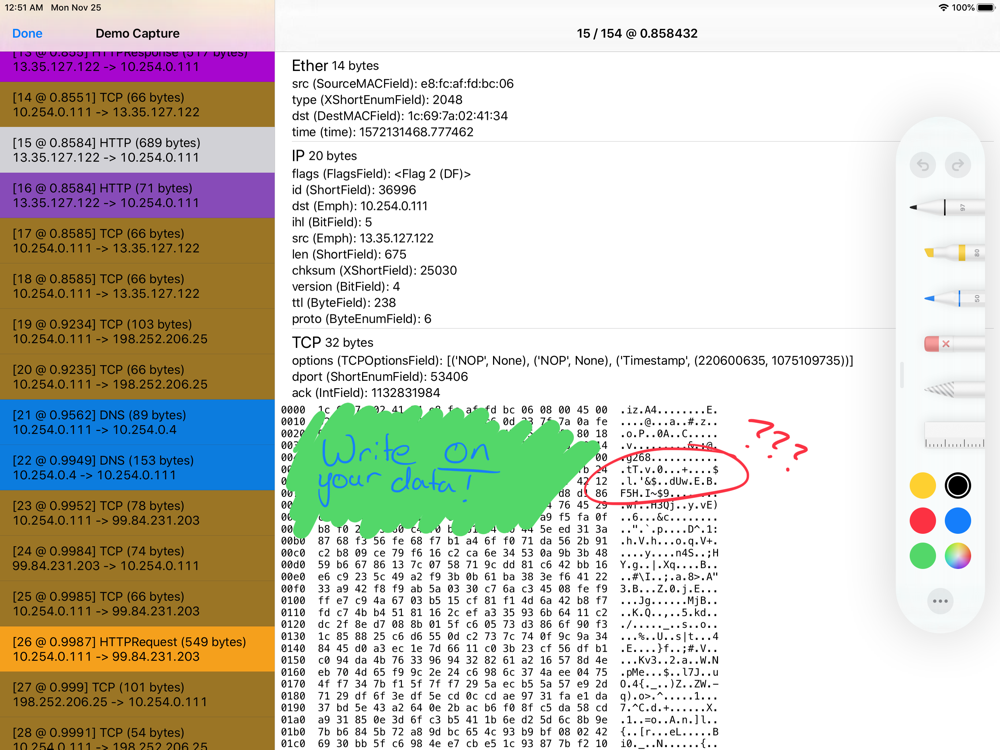This screenshot has height=750, width=1000.
Task: Select the eraser tool
Action: click(x=953, y=344)
